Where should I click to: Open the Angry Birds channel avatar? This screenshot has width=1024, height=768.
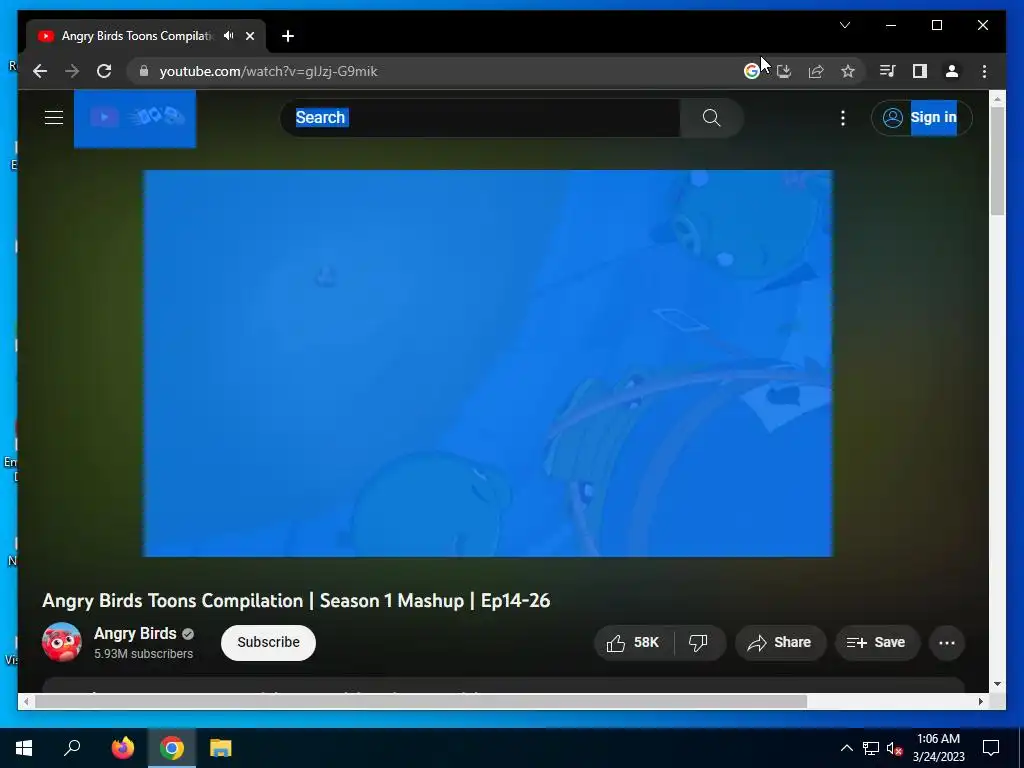point(62,642)
